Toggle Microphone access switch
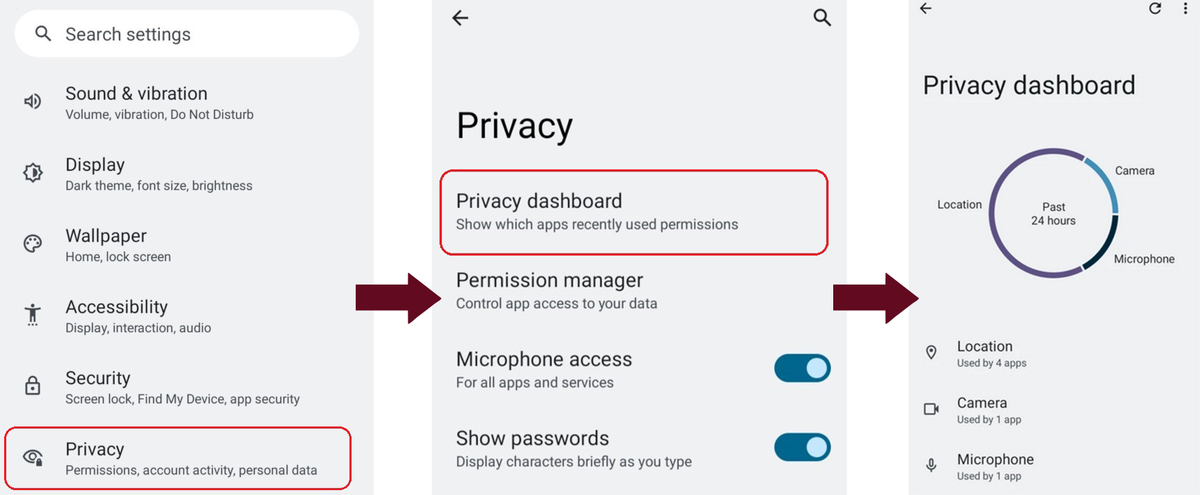The image size is (1200, 495). tap(802, 368)
